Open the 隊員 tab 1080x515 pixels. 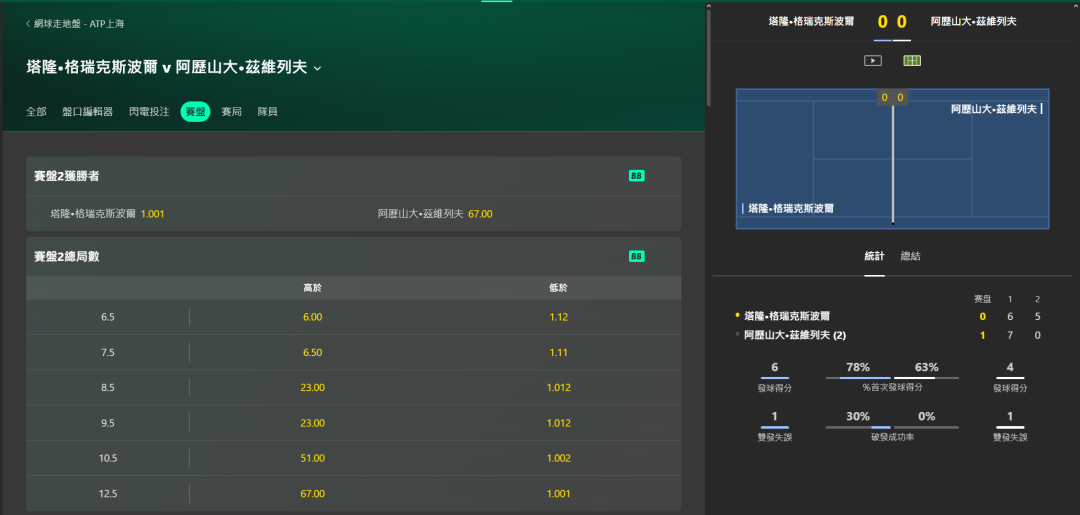(x=267, y=112)
